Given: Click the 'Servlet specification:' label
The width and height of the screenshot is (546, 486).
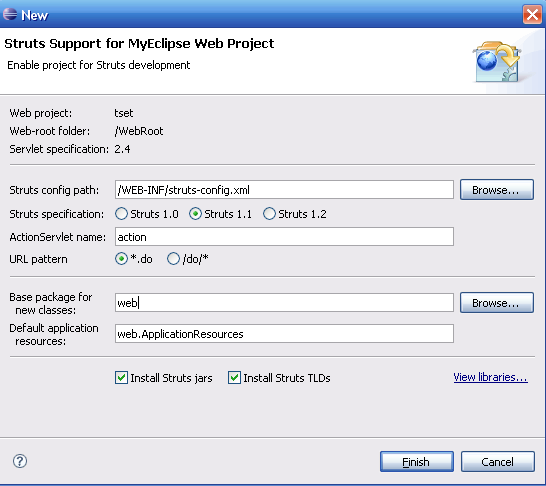Looking at the screenshot, I should point(59,149).
